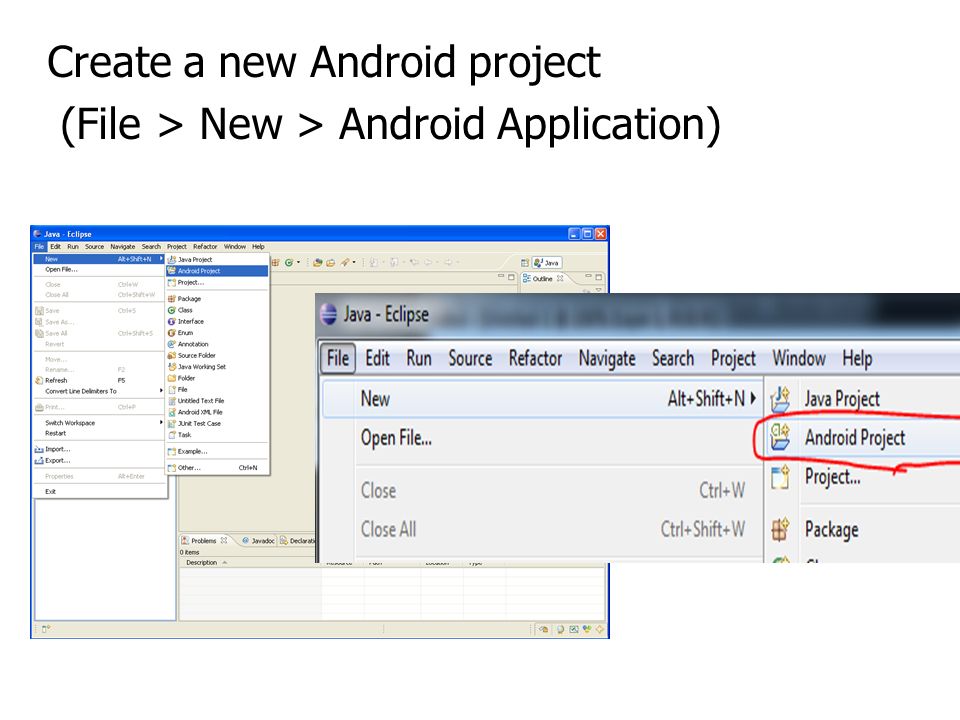Create a new Task from the submenu
This screenshot has width=960, height=720.
pos(217,435)
